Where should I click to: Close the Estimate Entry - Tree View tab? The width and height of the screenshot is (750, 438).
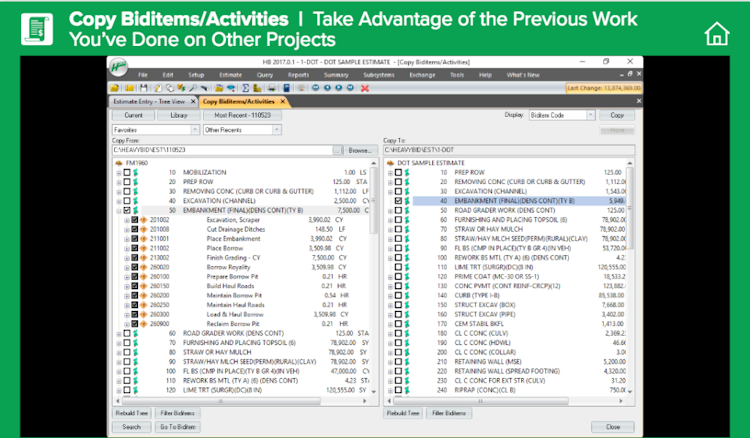pos(193,101)
